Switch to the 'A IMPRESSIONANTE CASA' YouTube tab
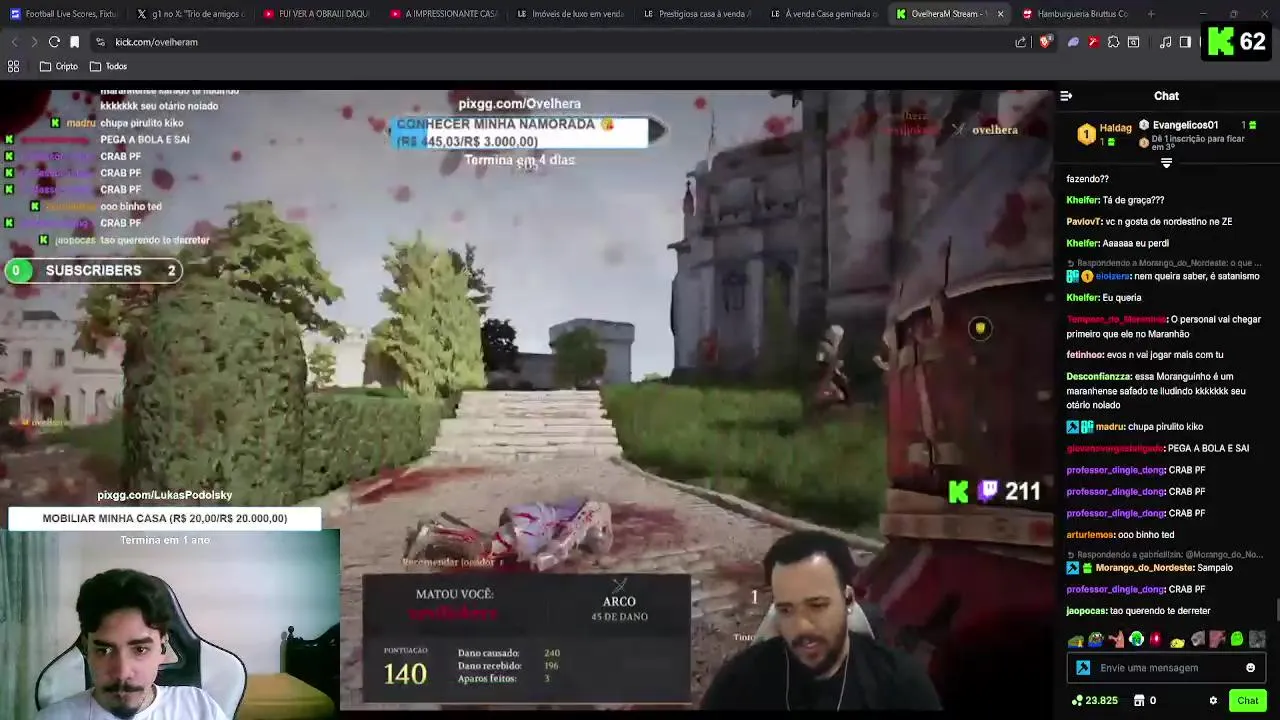The image size is (1280, 720). 442,14
